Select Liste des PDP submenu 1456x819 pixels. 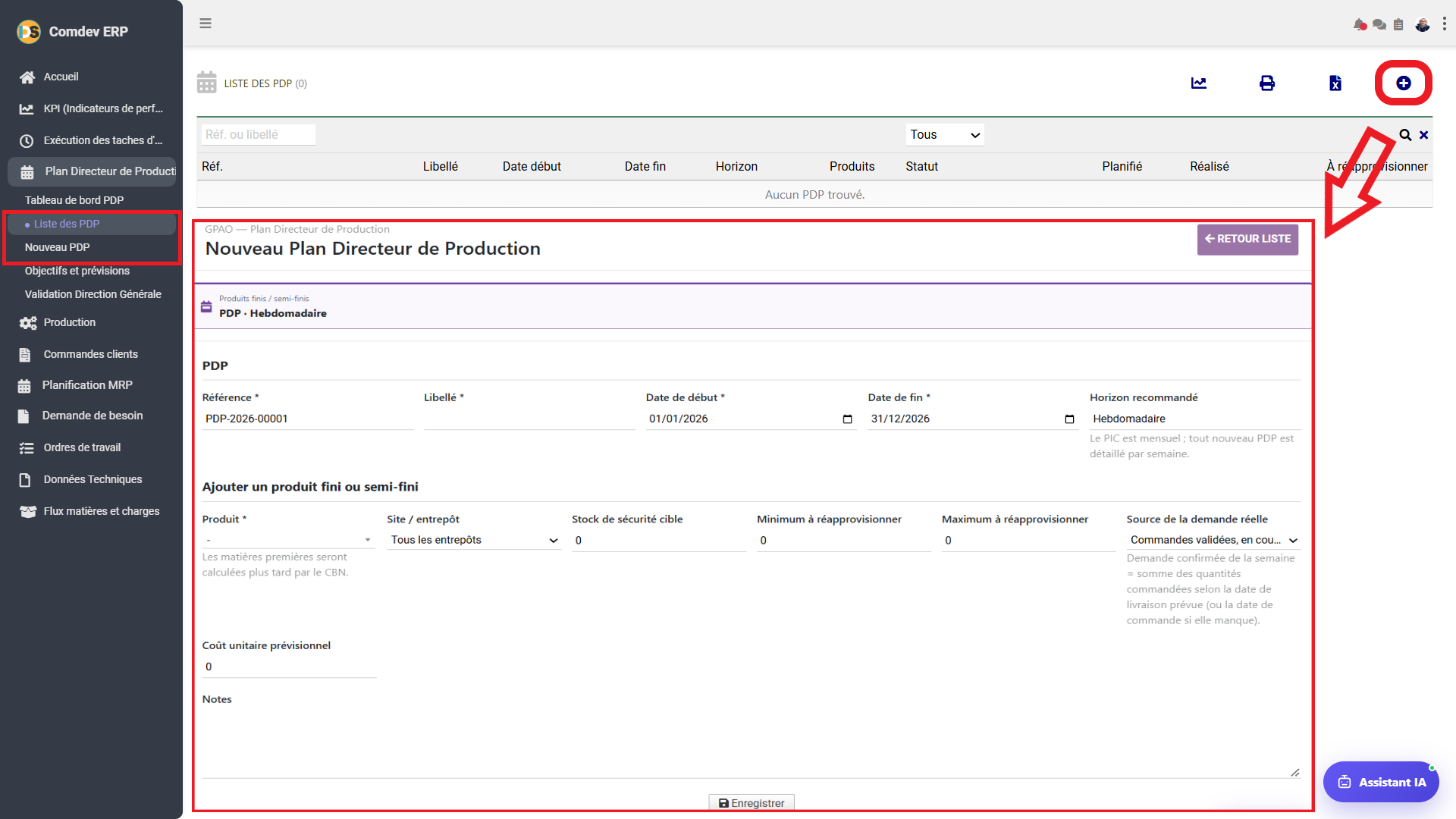coord(91,224)
